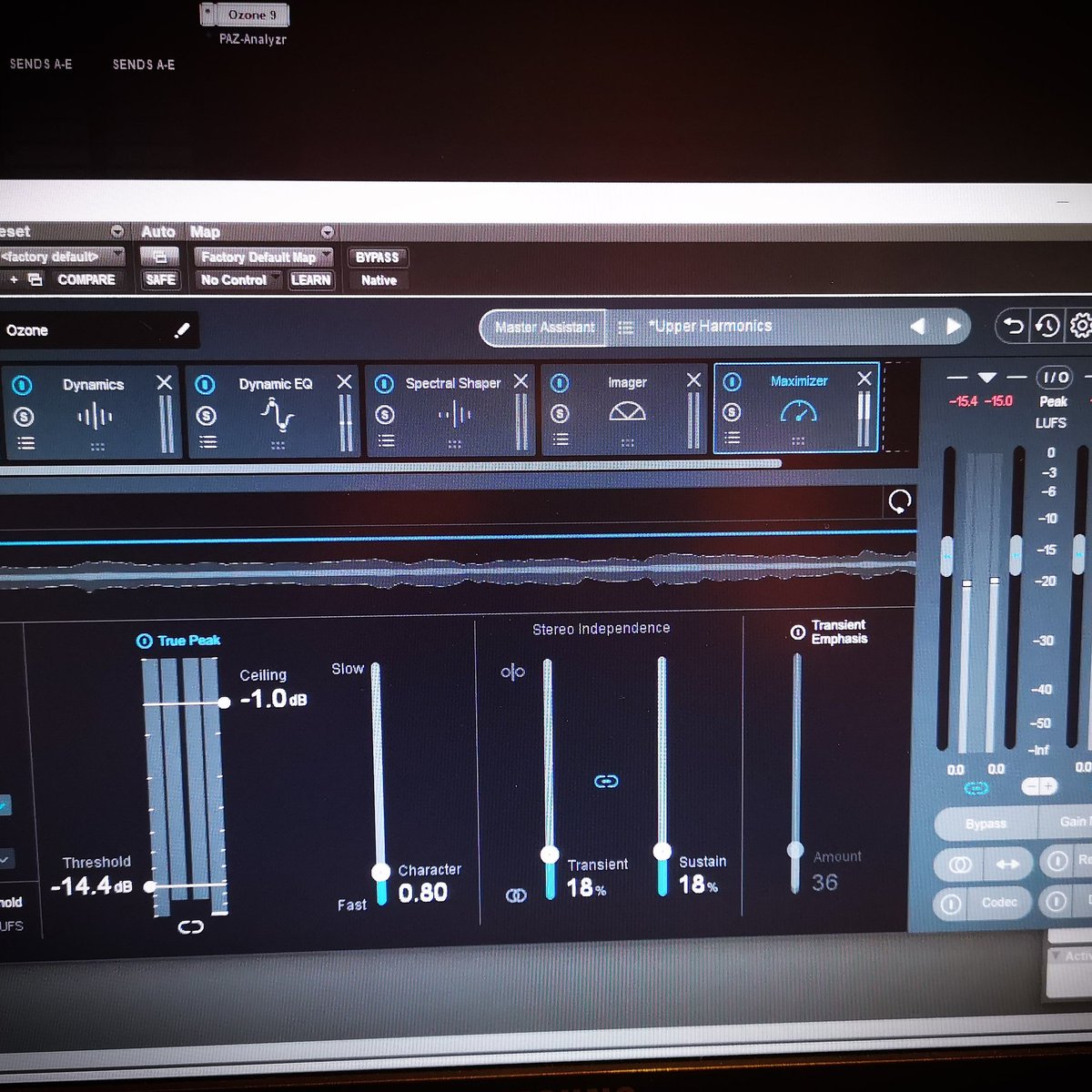Click the Ceiling value -1.0 dB
This screenshot has width=1092, height=1092.
tap(273, 699)
